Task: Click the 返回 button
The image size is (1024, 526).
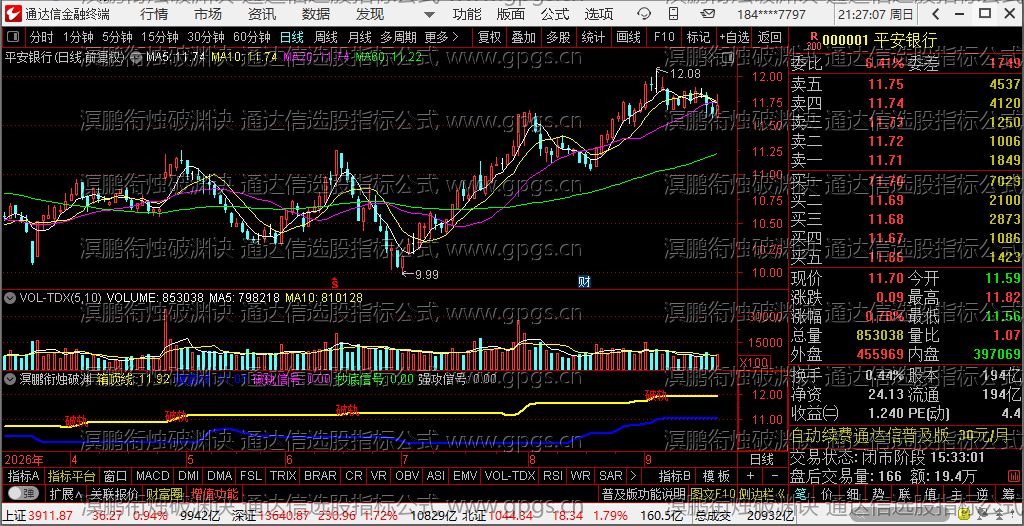Action: click(769, 37)
